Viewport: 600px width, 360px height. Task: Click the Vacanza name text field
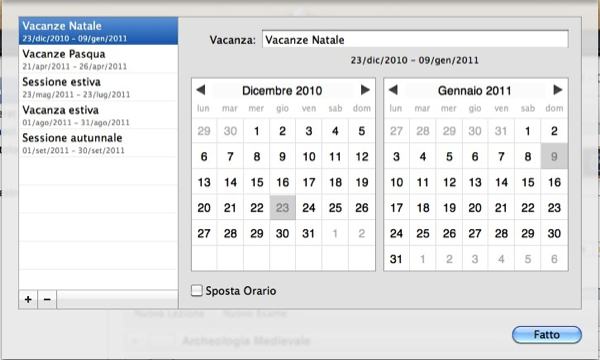pos(415,39)
